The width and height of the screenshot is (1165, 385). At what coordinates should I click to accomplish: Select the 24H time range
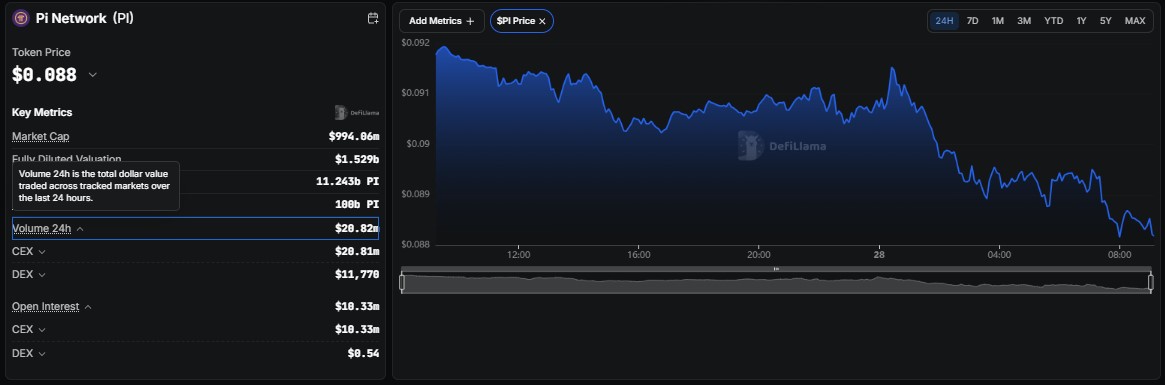tap(944, 21)
